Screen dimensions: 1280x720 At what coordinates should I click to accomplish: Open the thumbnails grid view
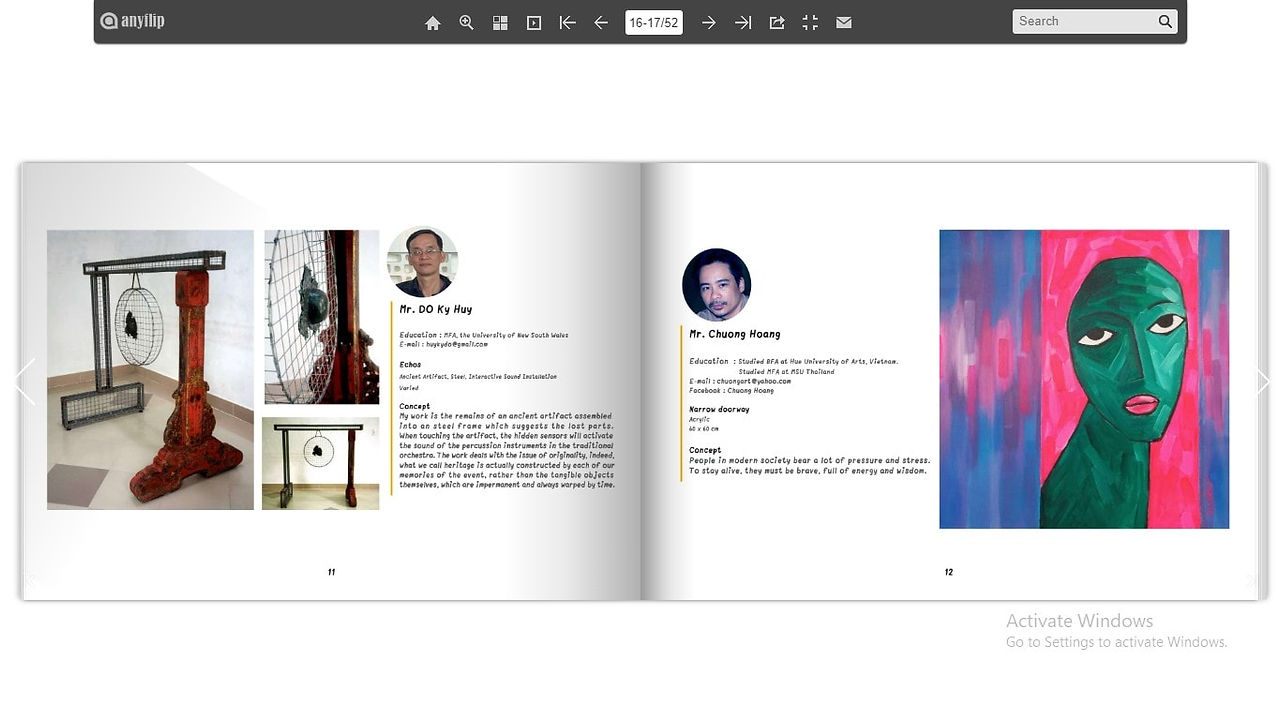click(500, 22)
